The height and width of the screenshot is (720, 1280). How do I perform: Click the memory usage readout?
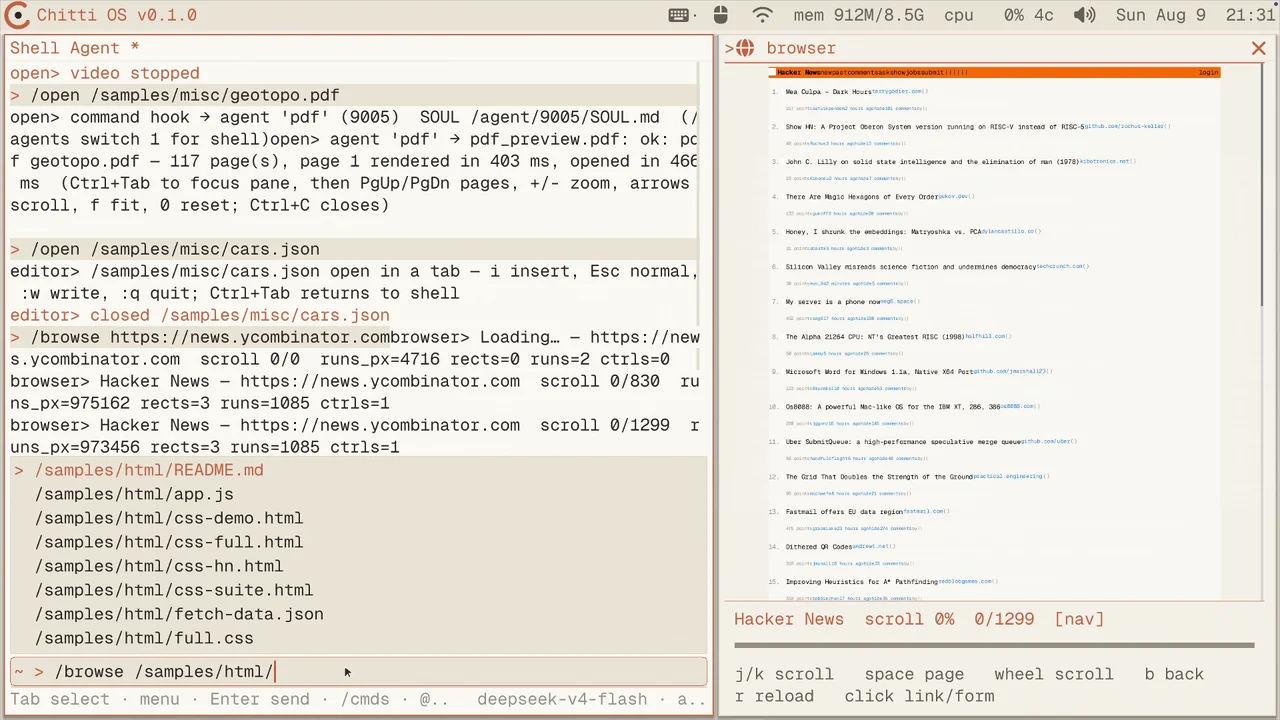(x=859, y=15)
